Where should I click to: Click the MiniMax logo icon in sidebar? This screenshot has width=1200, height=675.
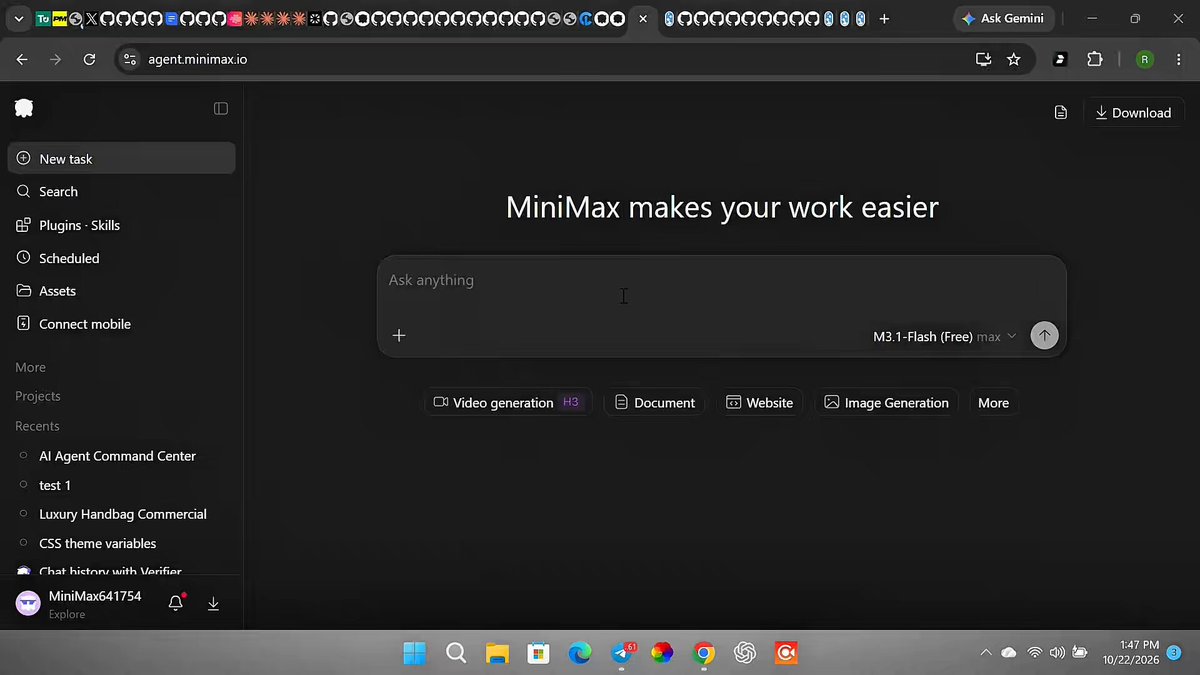24,108
